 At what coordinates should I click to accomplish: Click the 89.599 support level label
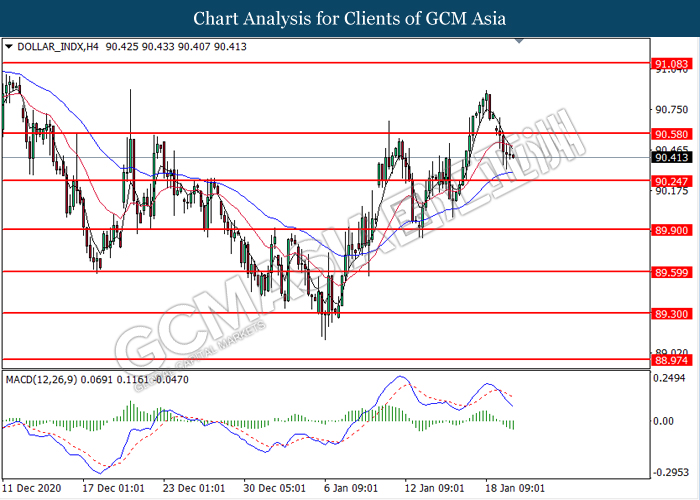(669, 272)
